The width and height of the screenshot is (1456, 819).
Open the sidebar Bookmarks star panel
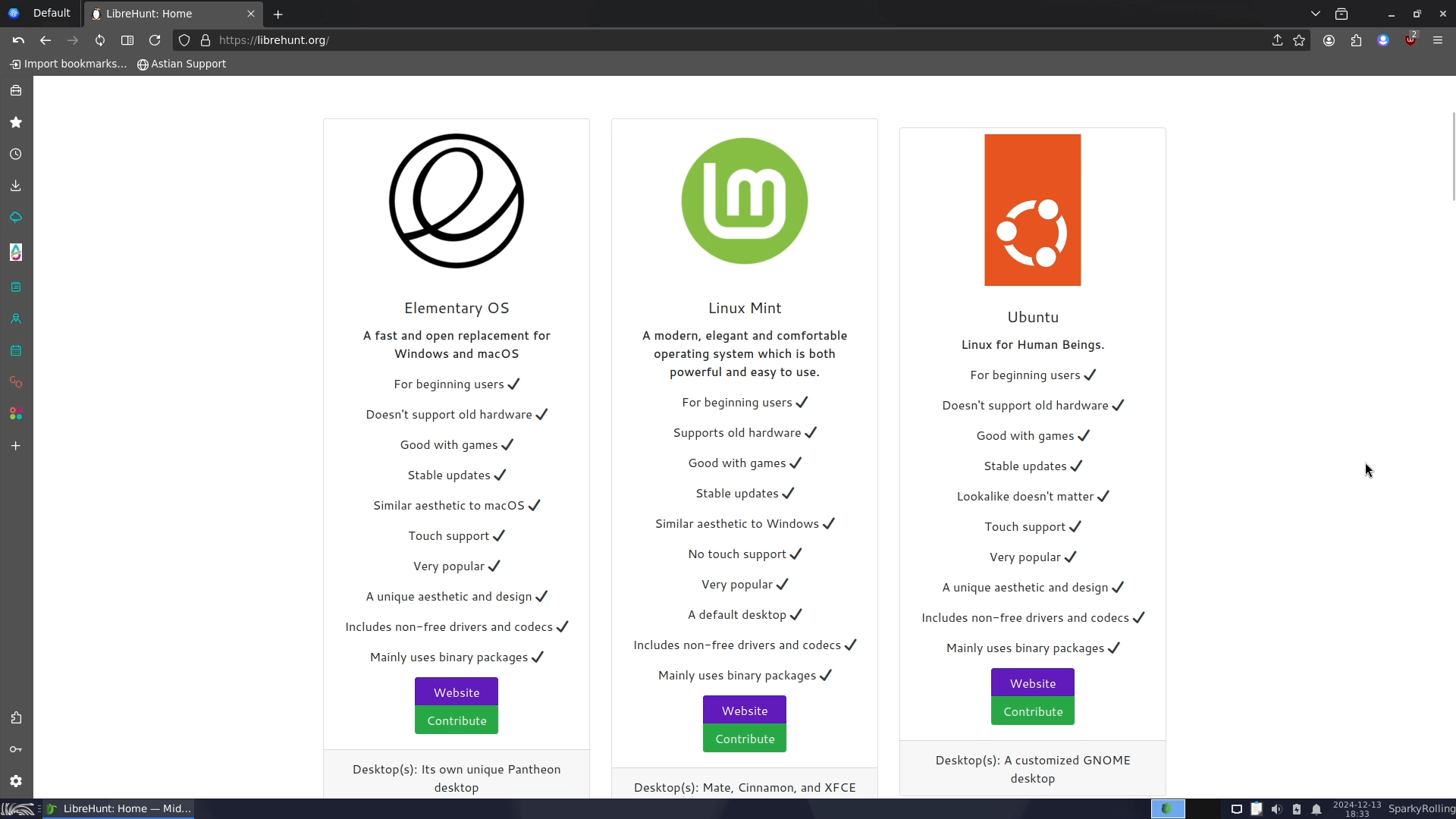click(16, 122)
